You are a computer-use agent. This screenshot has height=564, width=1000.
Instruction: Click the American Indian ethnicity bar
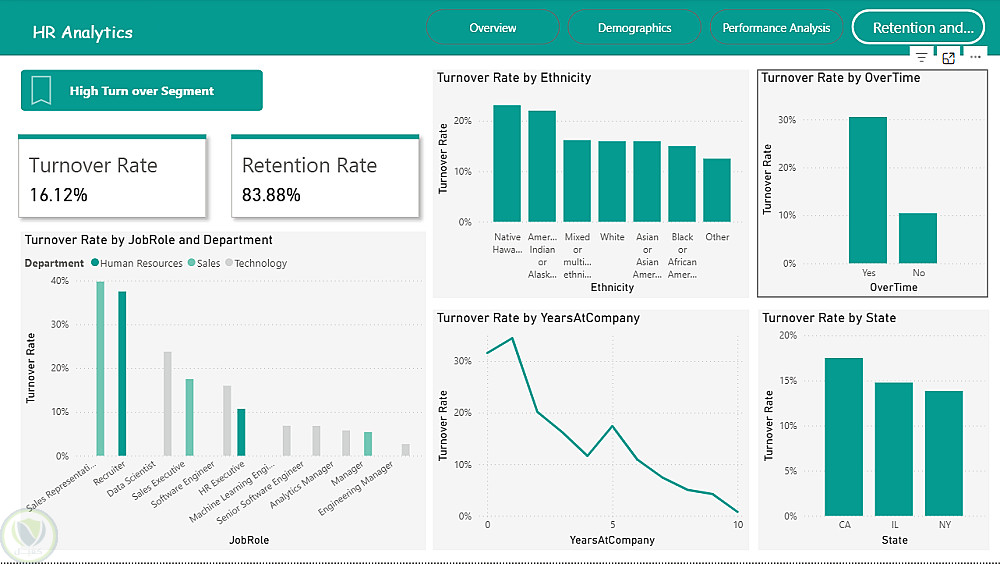coord(542,167)
